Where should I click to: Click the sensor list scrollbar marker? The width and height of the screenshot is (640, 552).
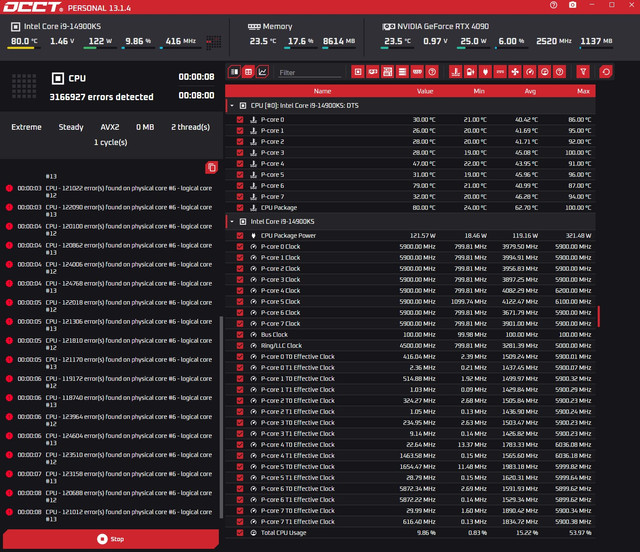pos(599,316)
